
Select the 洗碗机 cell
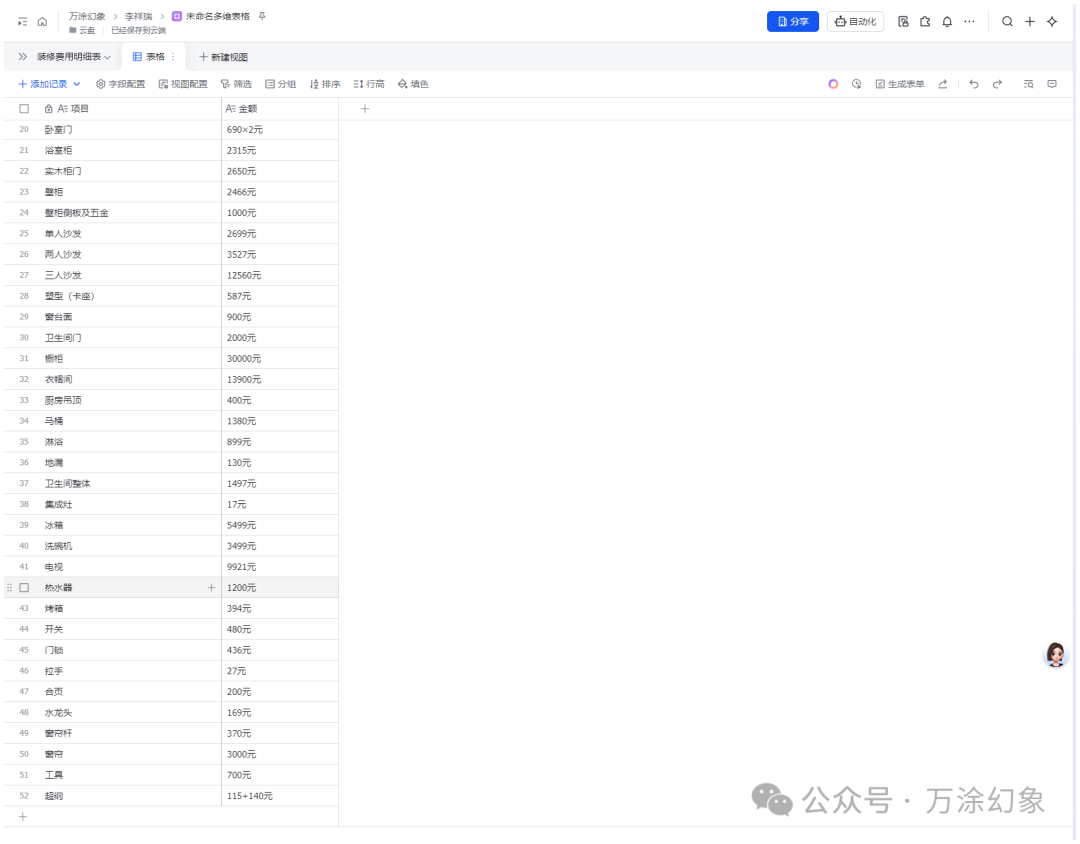pos(129,546)
